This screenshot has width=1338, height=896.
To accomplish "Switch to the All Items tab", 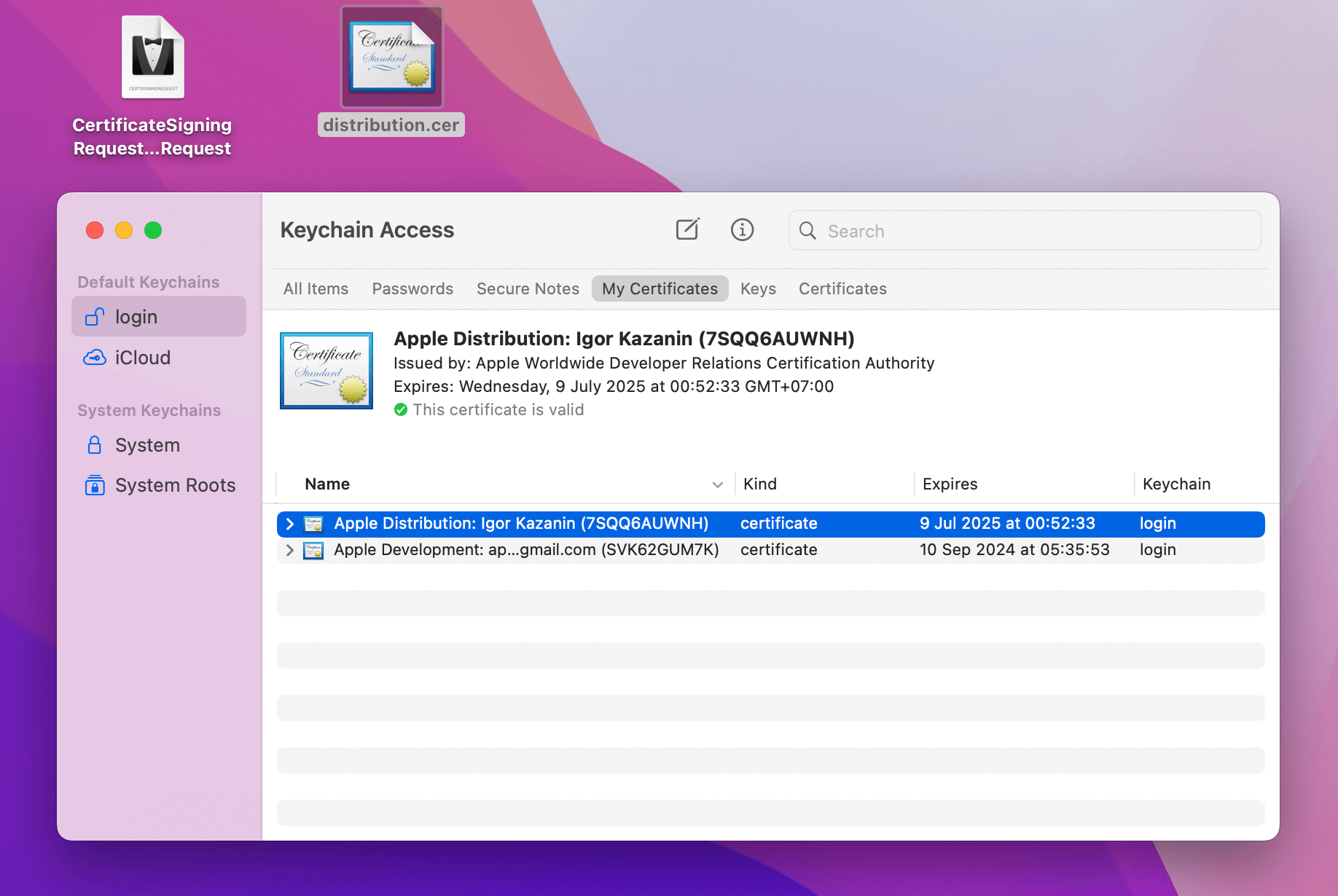I will click(x=316, y=288).
